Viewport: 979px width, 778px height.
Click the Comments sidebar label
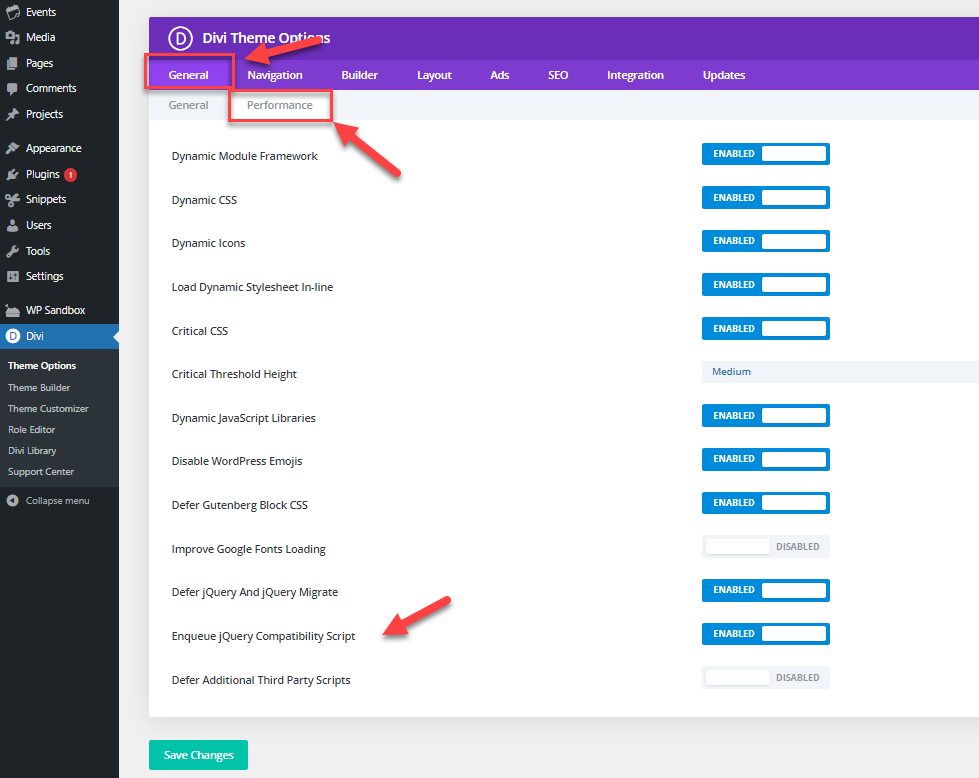[x=51, y=89]
